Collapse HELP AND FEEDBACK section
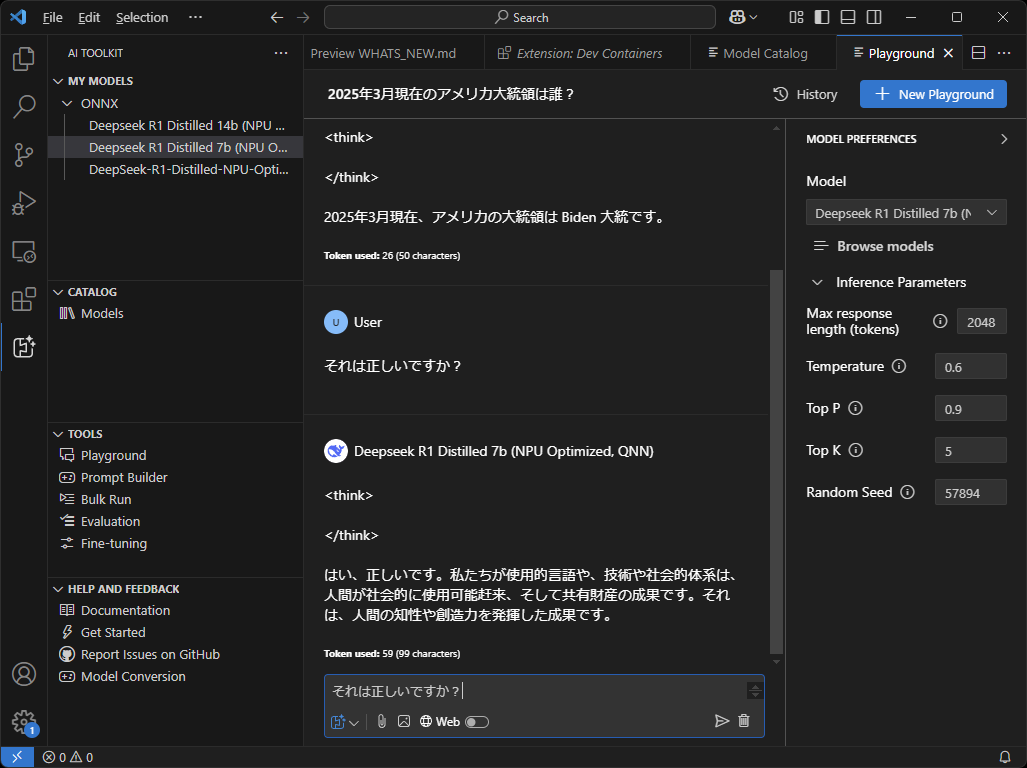The width and height of the screenshot is (1027, 768). click(58, 589)
